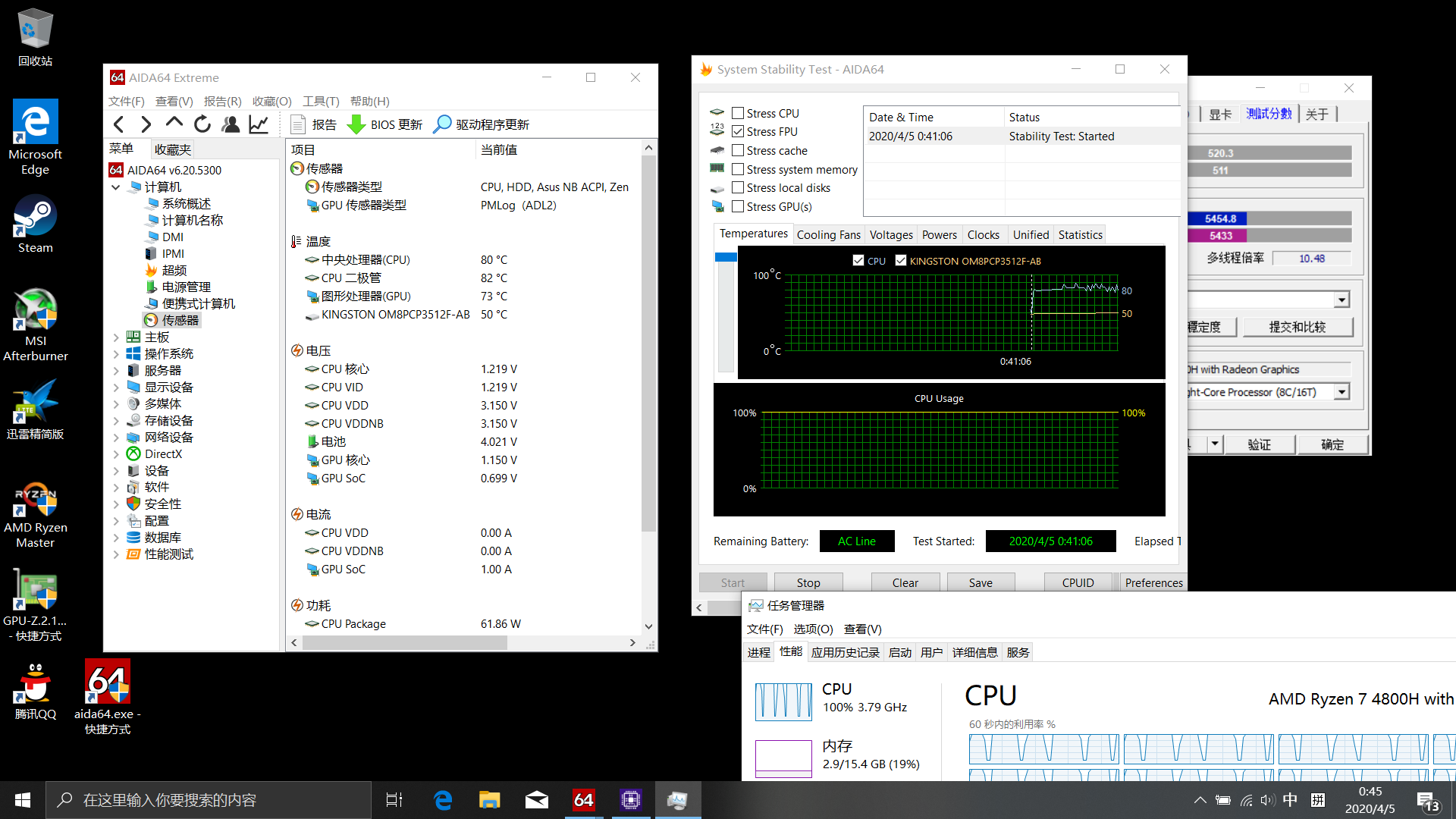Screen dimensions: 1456x819
Task: Switch to Cooling Fans tab
Action: point(829,234)
